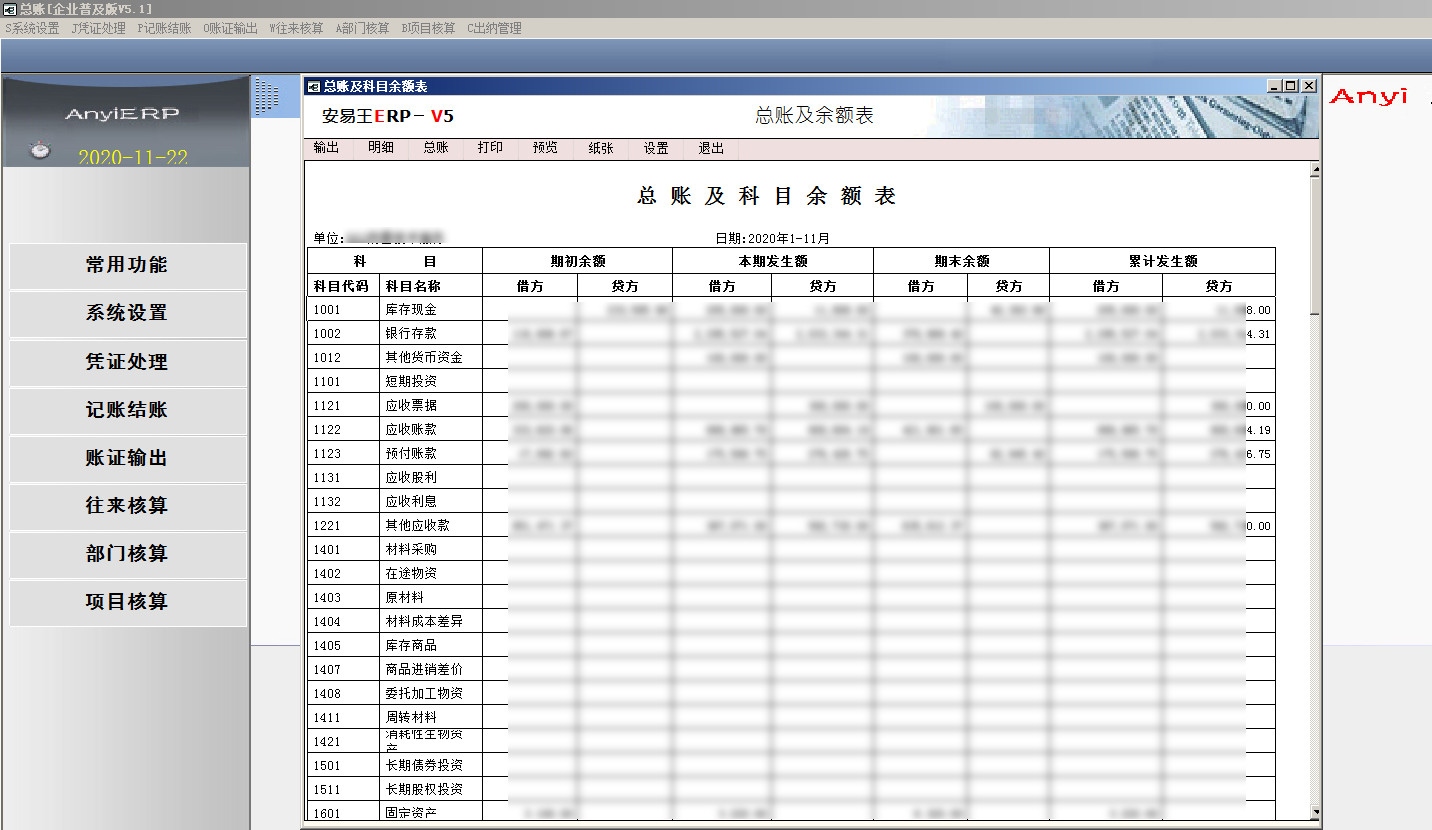Click the main 总账 application title icon

point(9,8)
